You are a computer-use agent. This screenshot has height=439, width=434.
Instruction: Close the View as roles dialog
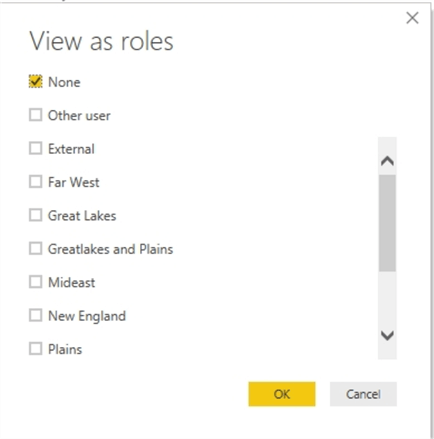click(412, 18)
